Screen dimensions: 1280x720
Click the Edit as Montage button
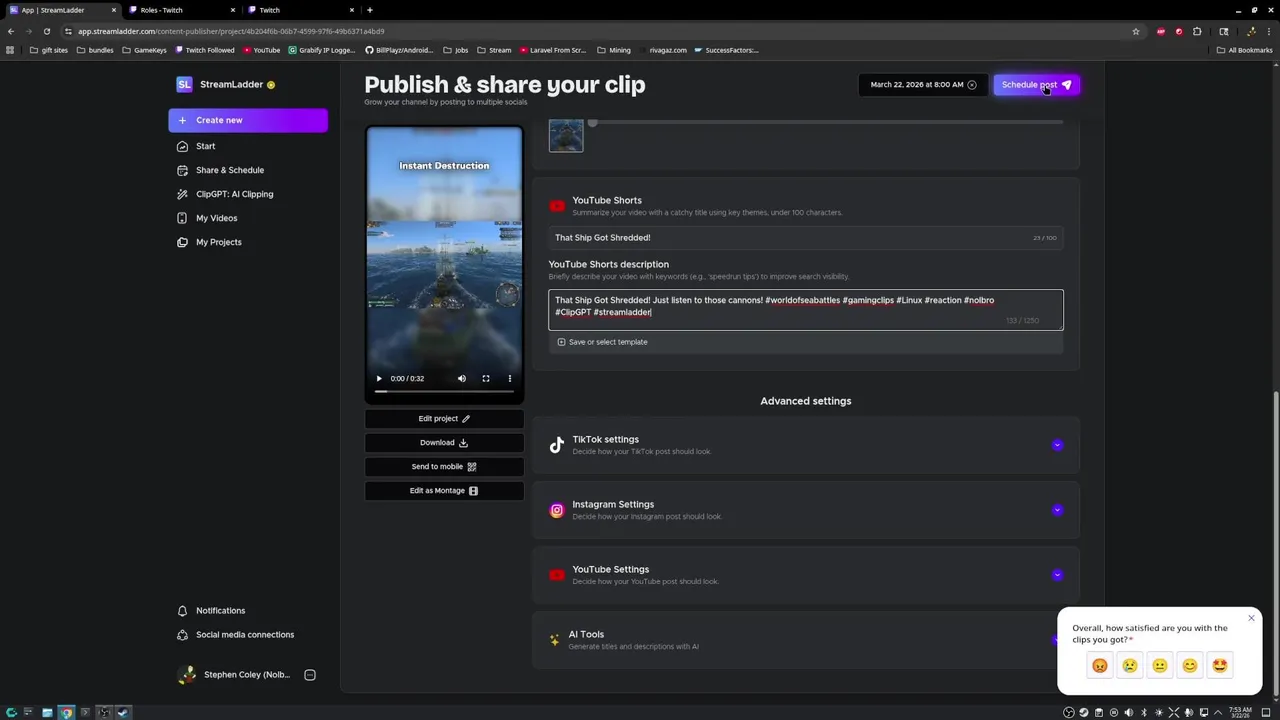click(444, 491)
